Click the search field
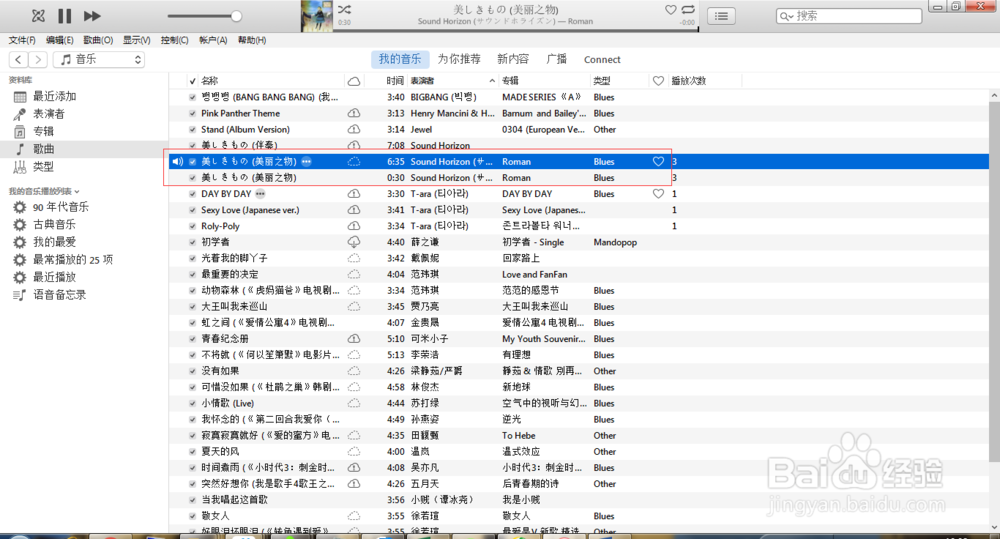Screen dimensions: 1000x539 pyautogui.click(x=848, y=16)
